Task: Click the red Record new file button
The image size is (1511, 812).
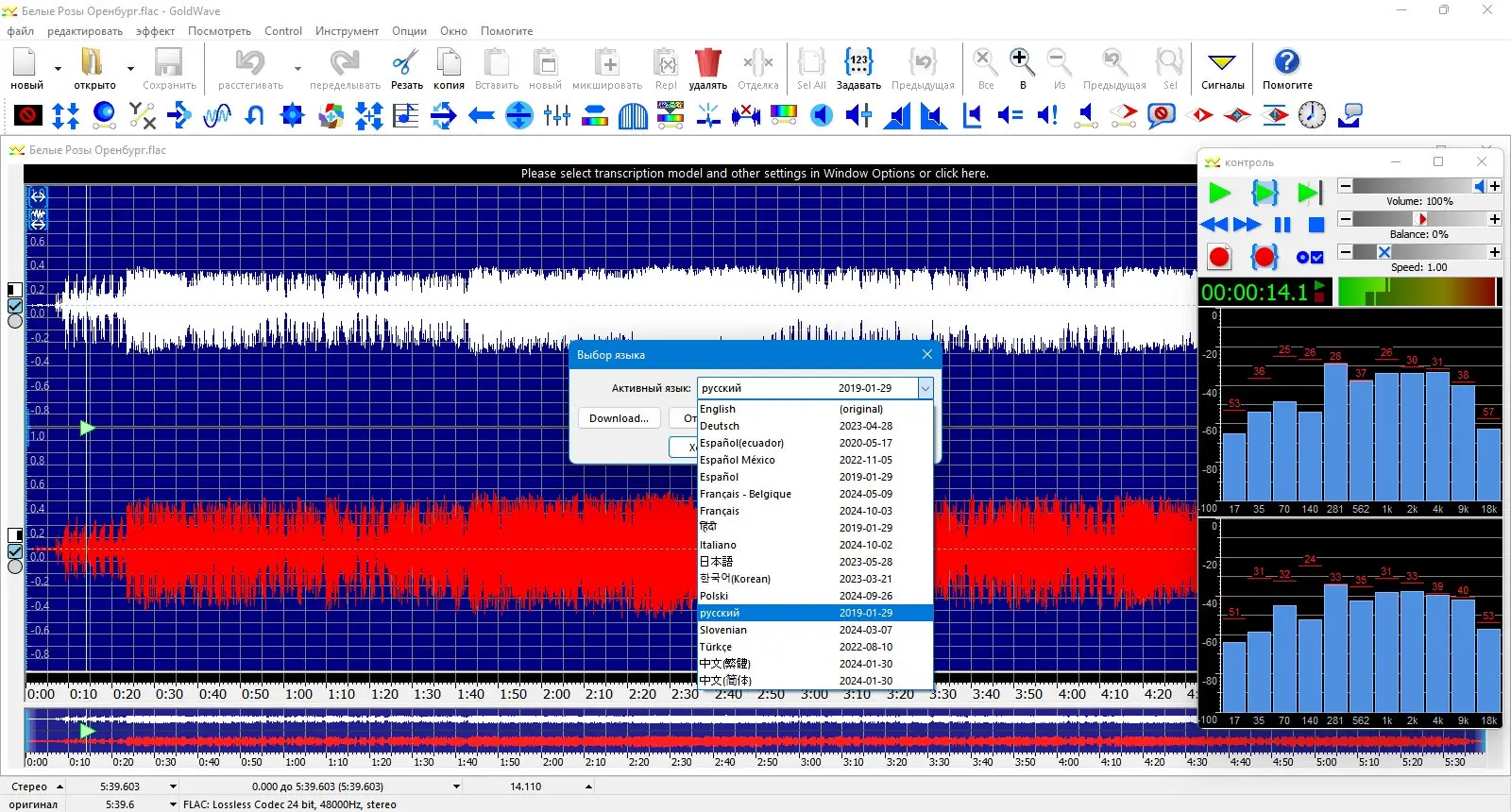Action: click(x=1219, y=257)
